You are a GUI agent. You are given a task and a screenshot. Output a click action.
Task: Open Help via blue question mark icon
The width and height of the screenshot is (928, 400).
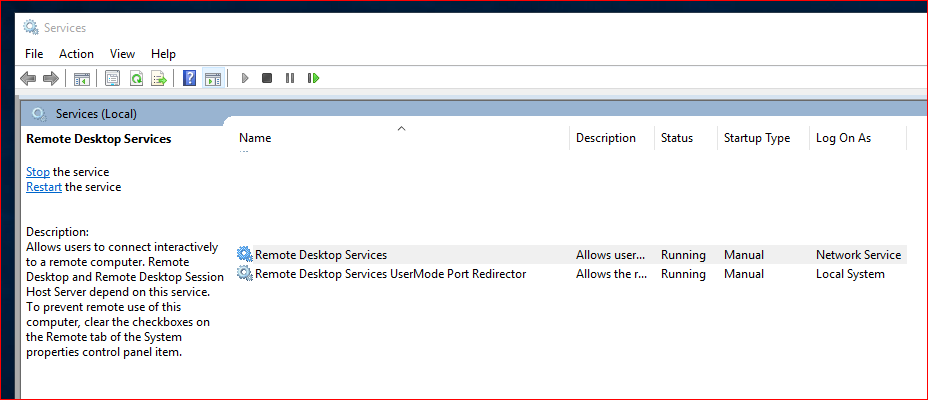(x=189, y=78)
